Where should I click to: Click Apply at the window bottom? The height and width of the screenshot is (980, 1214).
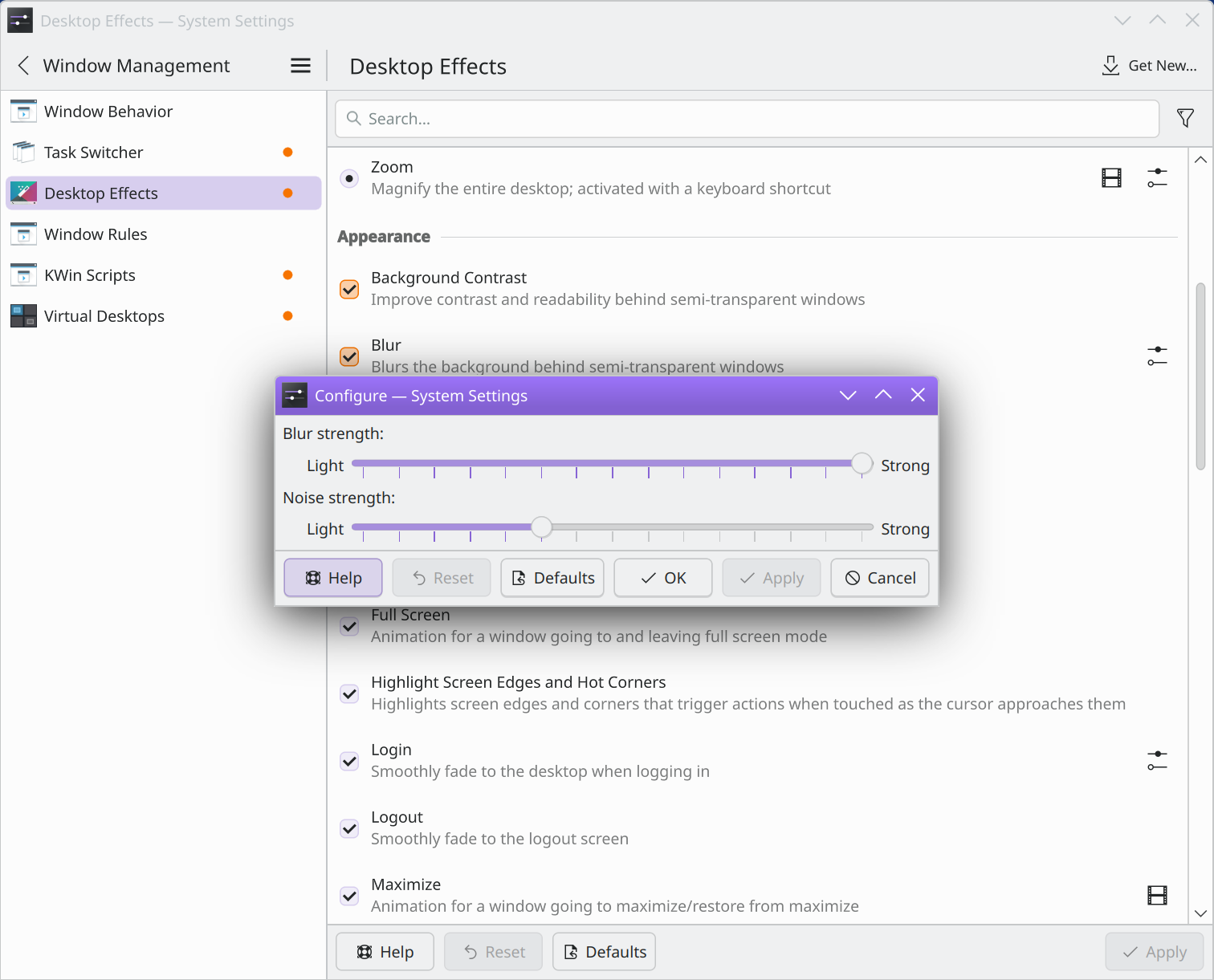[x=1155, y=952]
